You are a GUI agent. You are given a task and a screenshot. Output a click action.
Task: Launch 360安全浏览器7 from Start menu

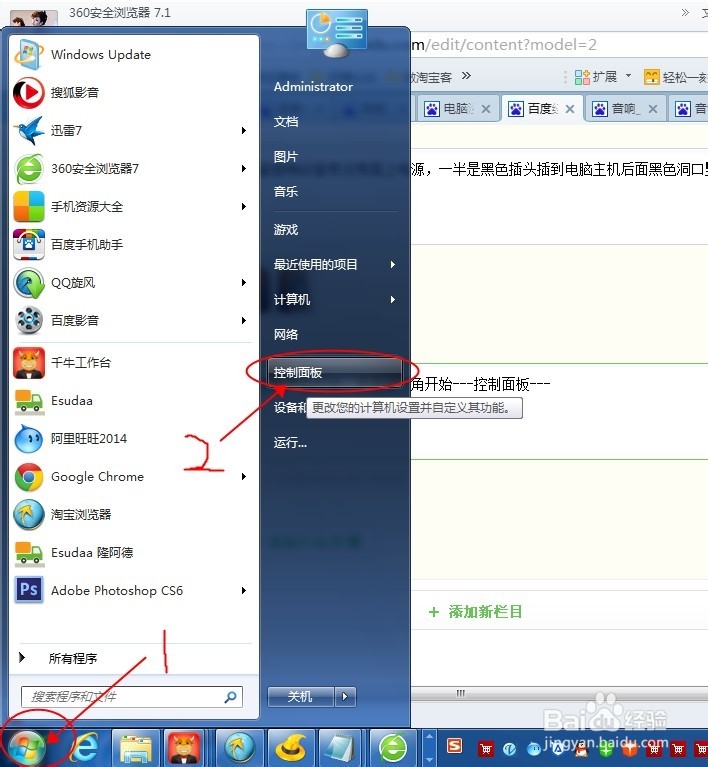132,169
